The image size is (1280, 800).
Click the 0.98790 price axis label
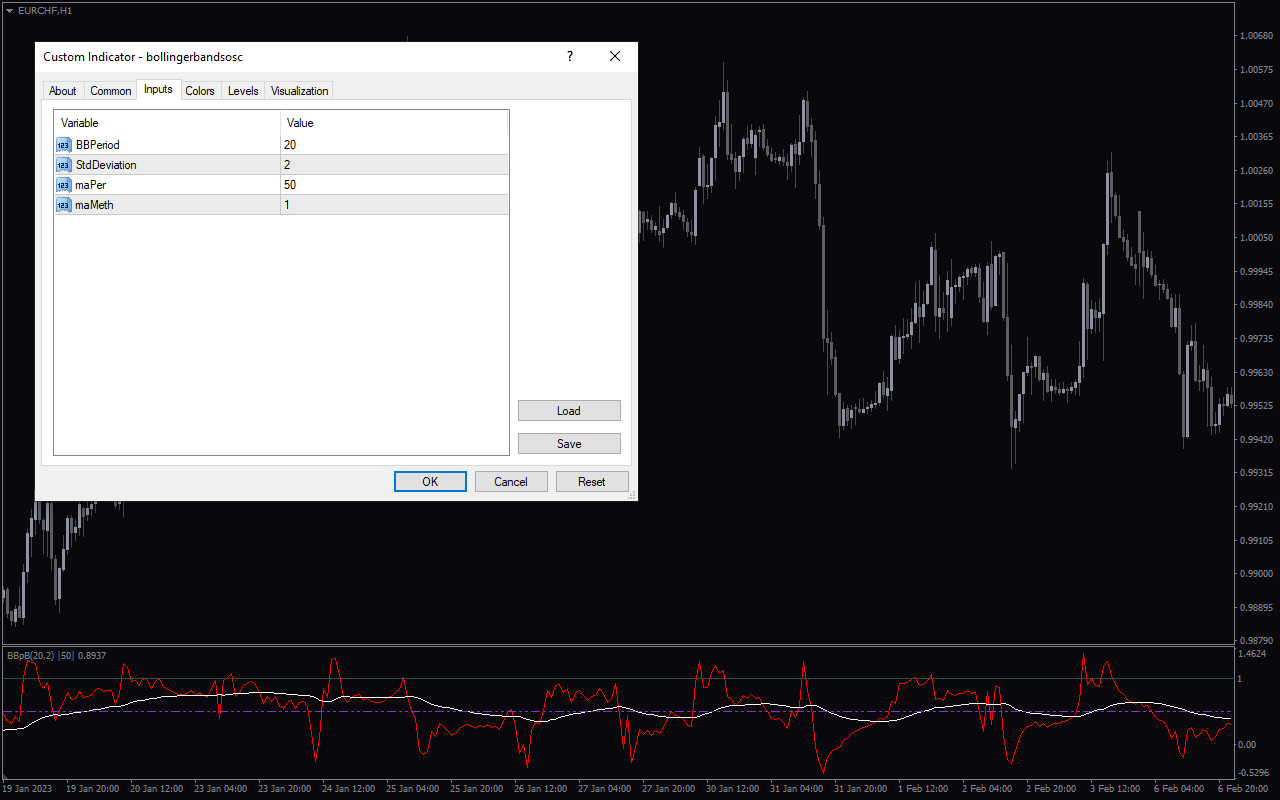point(1255,640)
